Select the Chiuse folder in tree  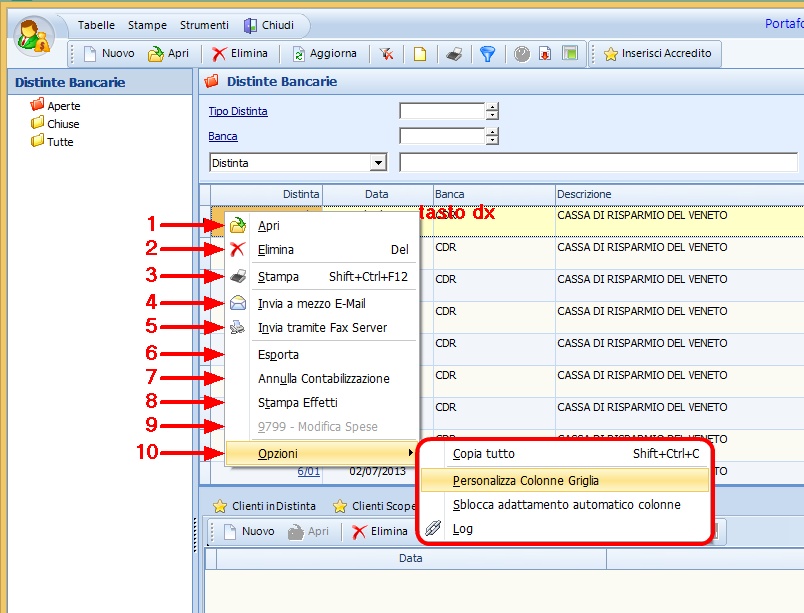(x=63, y=124)
